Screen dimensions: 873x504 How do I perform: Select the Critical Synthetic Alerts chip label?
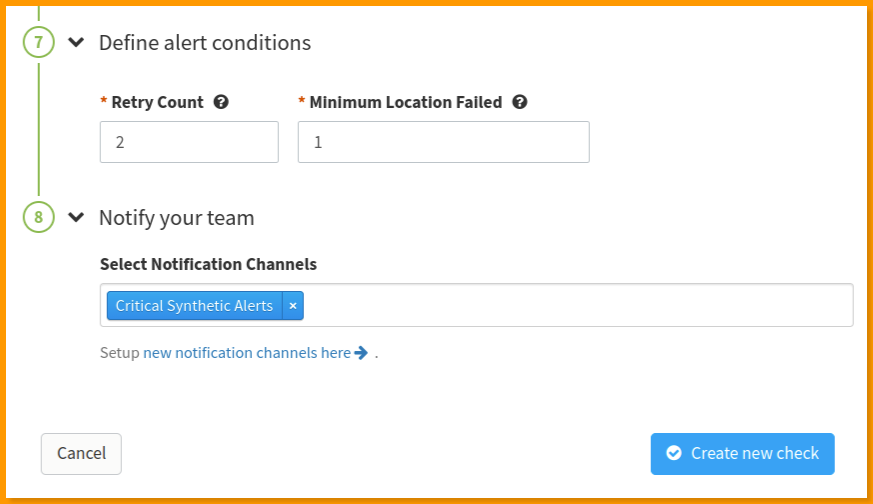click(194, 306)
